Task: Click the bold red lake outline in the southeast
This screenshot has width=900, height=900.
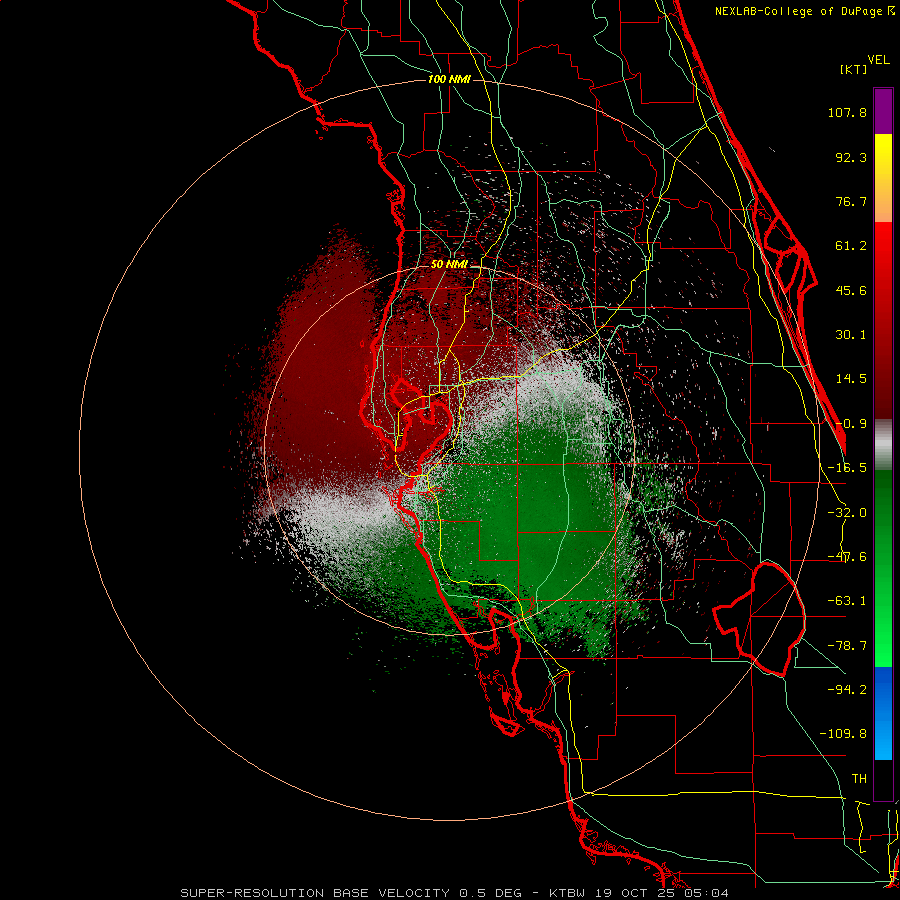Action: (759, 620)
